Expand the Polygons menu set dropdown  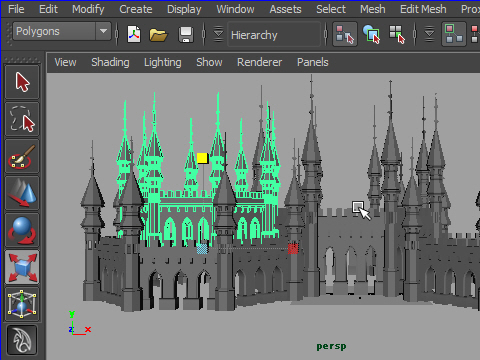103,31
